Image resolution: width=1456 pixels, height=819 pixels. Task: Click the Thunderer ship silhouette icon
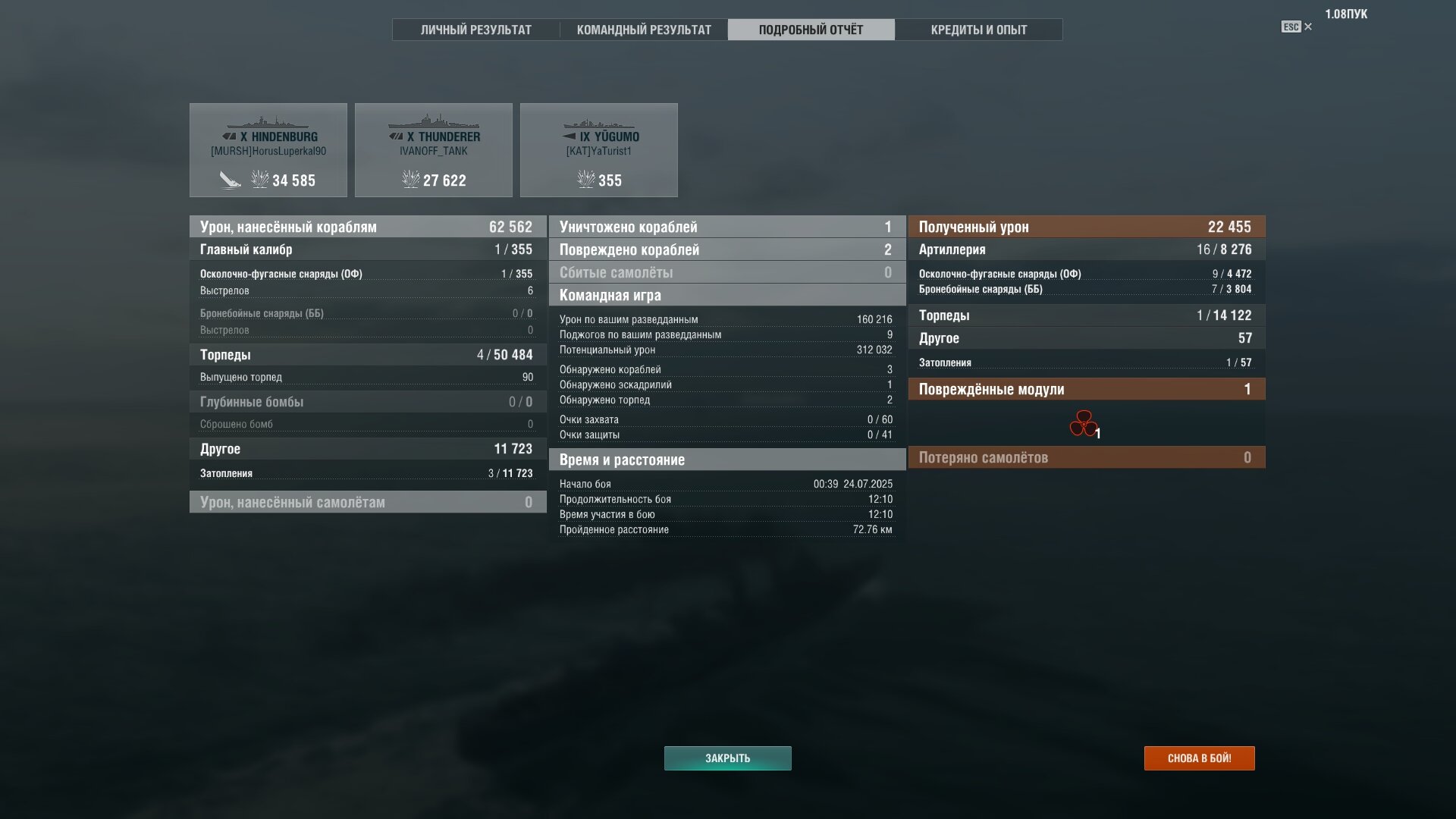pyautogui.click(x=433, y=121)
